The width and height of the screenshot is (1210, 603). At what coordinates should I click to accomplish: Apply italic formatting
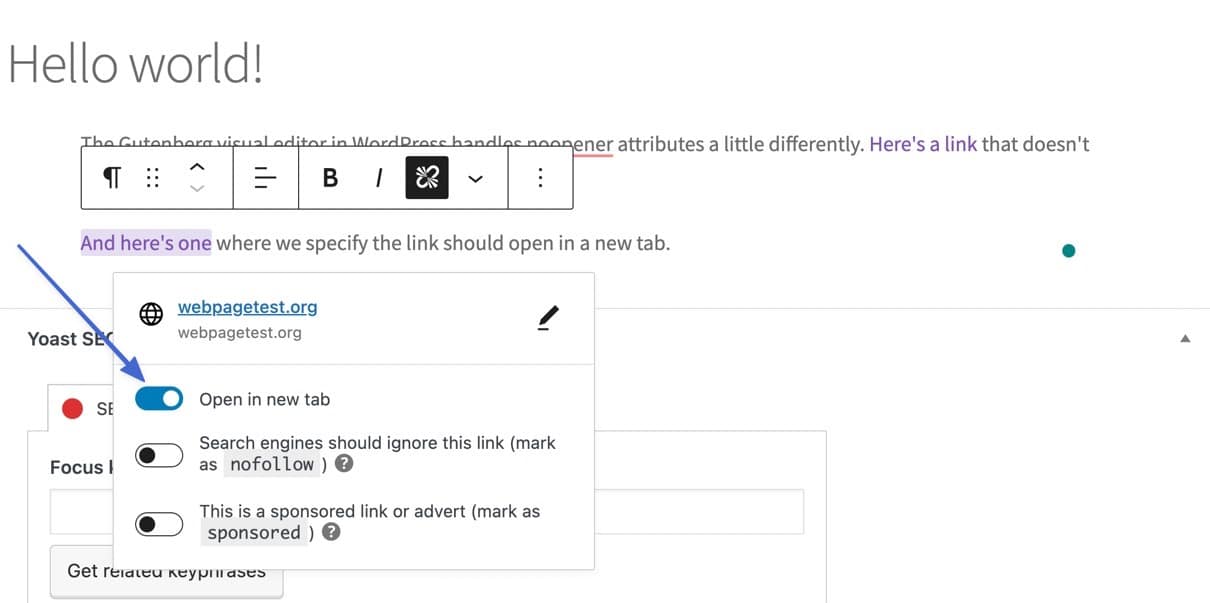pos(378,177)
